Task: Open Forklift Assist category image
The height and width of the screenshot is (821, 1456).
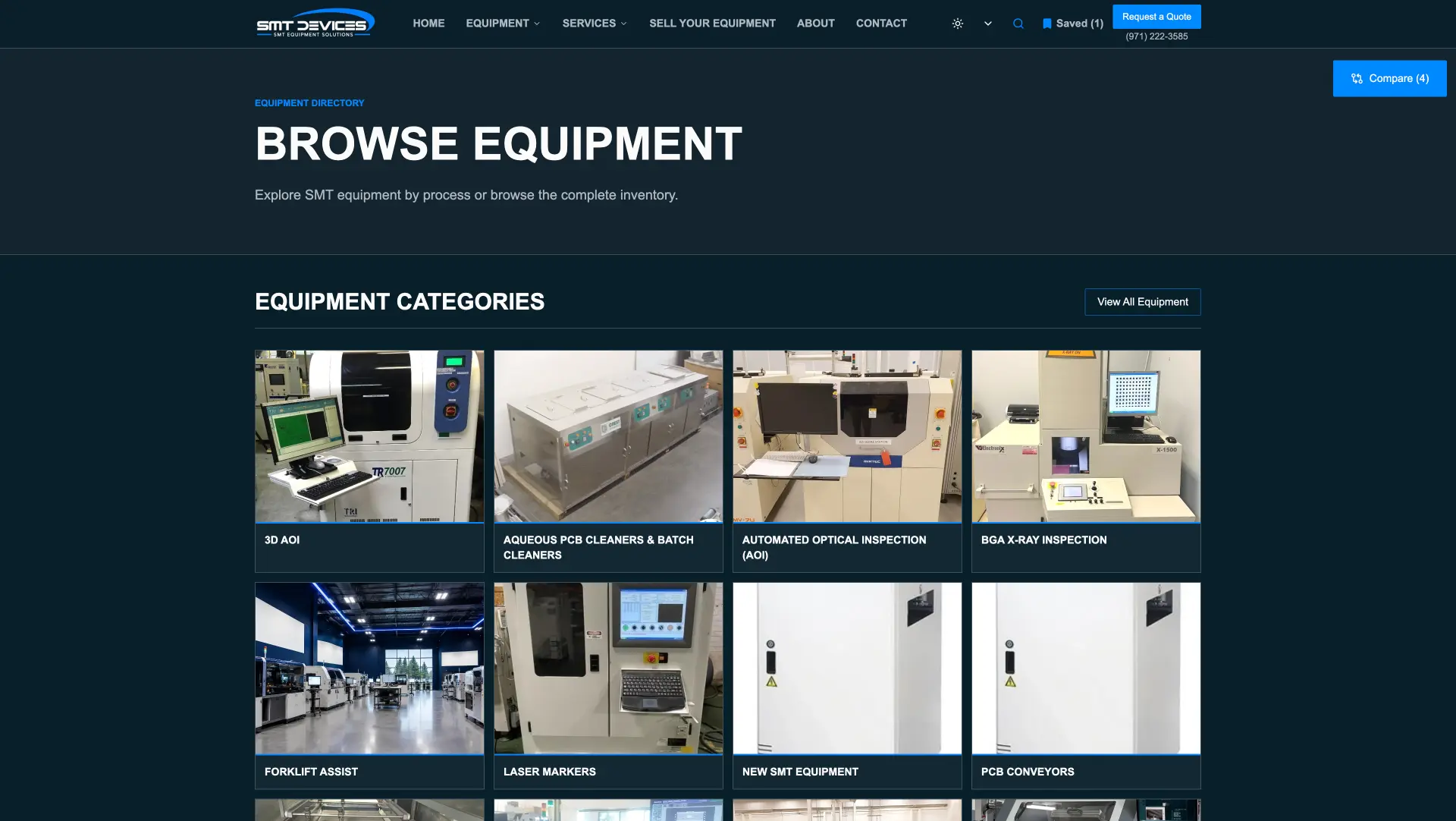Action: (369, 668)
